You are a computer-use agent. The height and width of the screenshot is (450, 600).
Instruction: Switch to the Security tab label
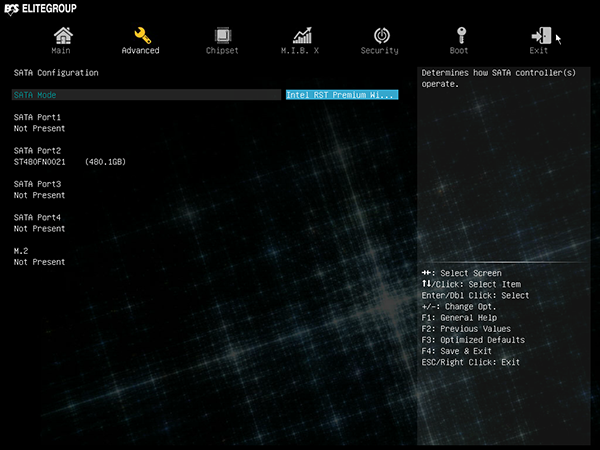coord(379,51)
